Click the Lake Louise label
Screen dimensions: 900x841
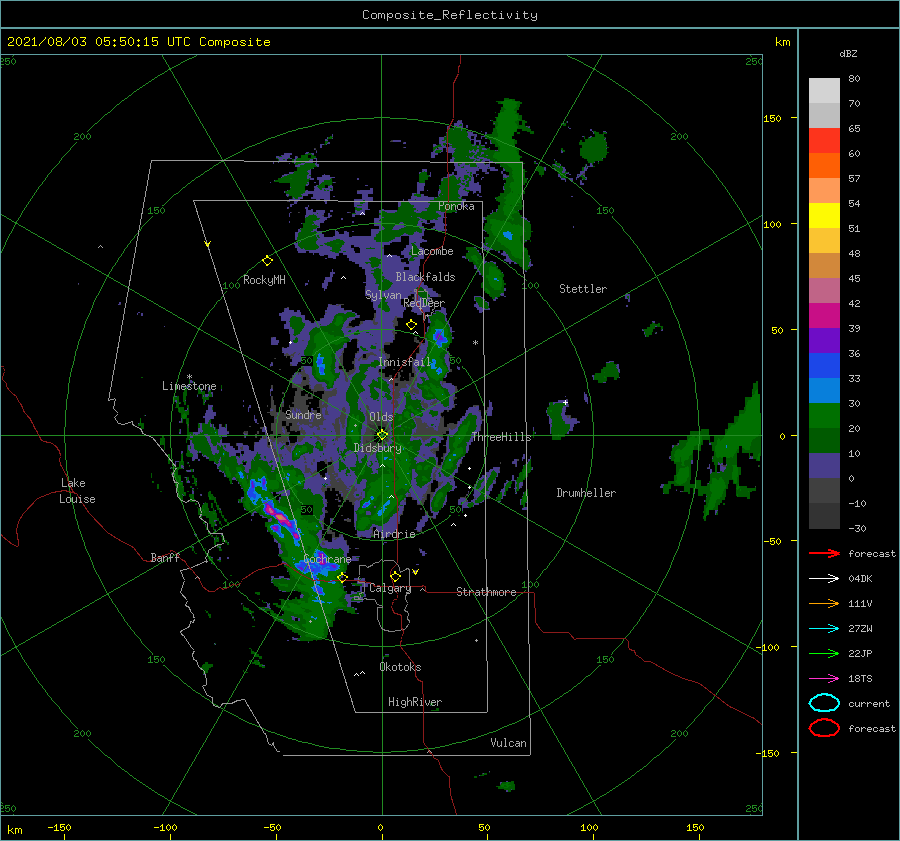click(x=77, y=491)
